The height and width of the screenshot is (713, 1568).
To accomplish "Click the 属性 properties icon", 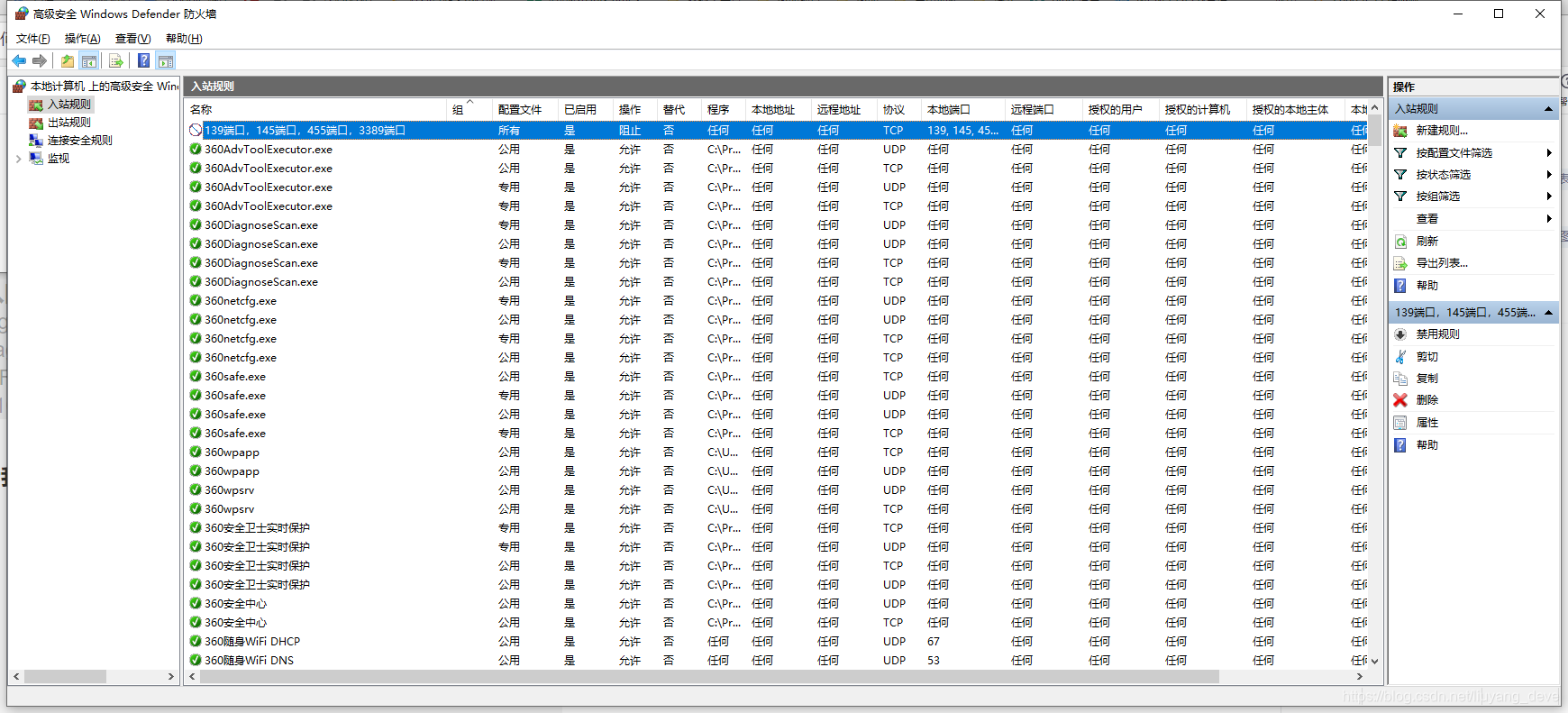I will pyautogui.click(x=1400, y=423).
